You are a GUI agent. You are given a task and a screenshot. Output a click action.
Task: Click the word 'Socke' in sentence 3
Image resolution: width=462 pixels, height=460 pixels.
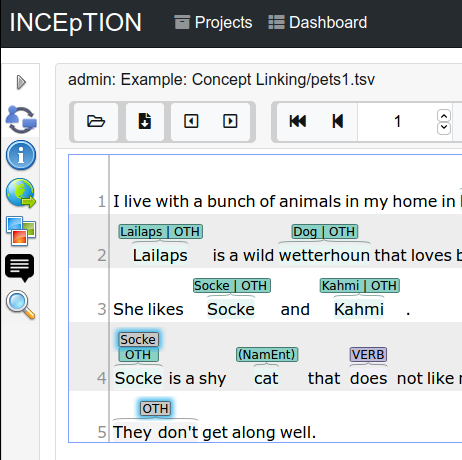click(231, 309)
